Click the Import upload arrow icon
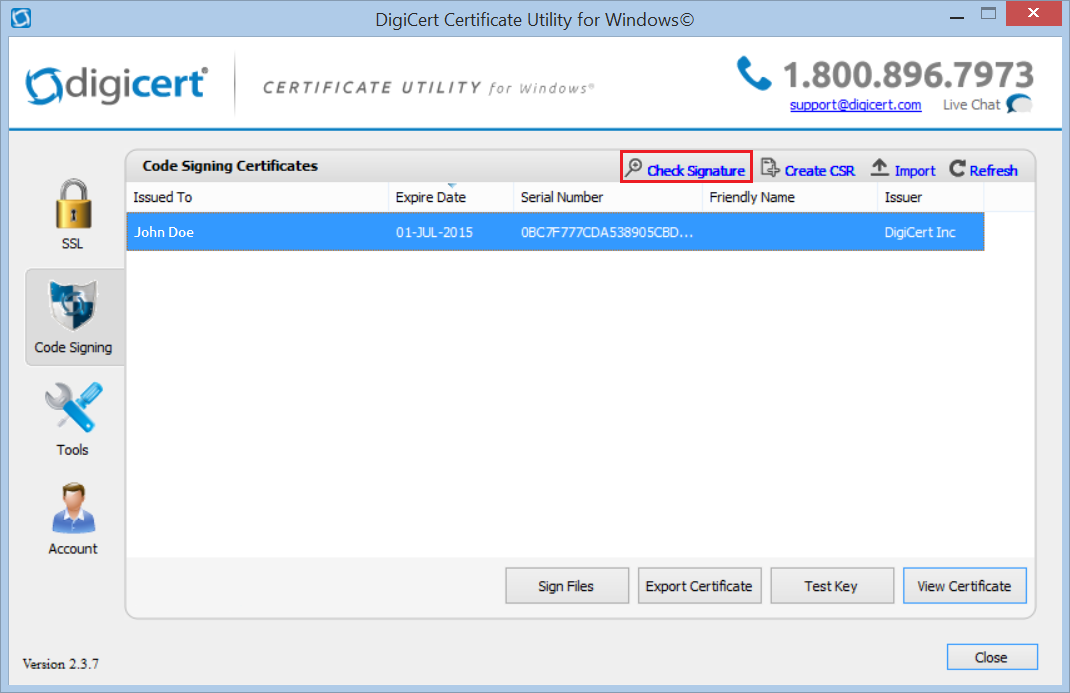 (880, 168)
